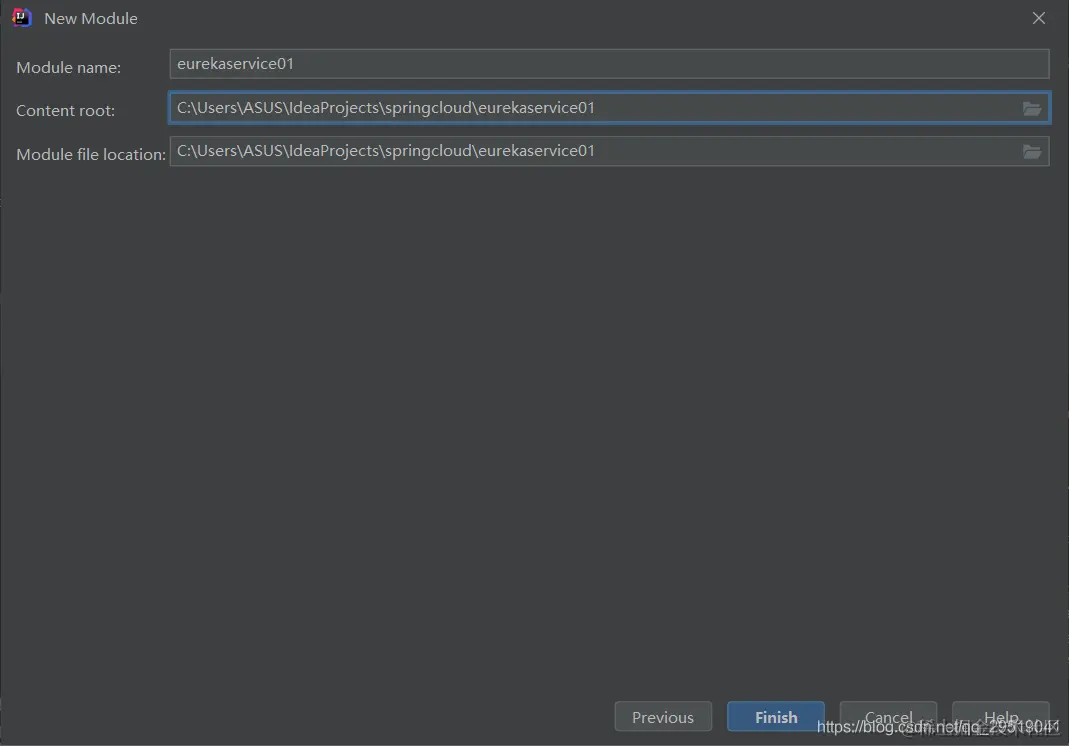Click the 'Content root:' label

click(x=65, y=110)
